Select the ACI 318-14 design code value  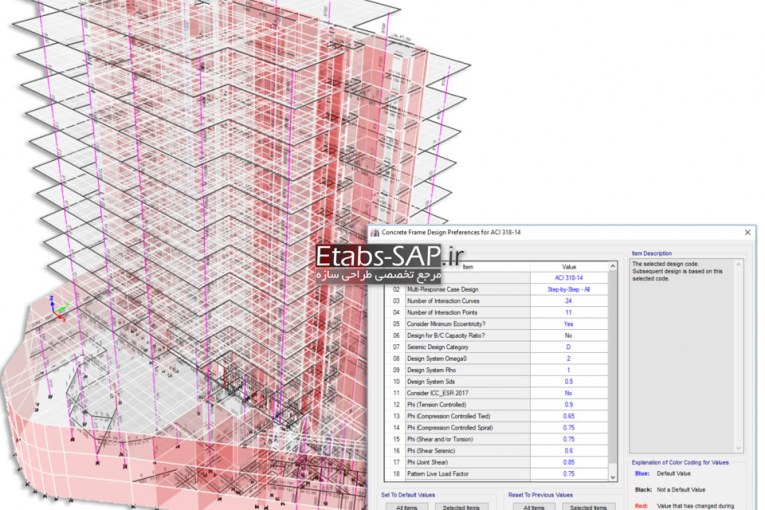coord(568,278)
